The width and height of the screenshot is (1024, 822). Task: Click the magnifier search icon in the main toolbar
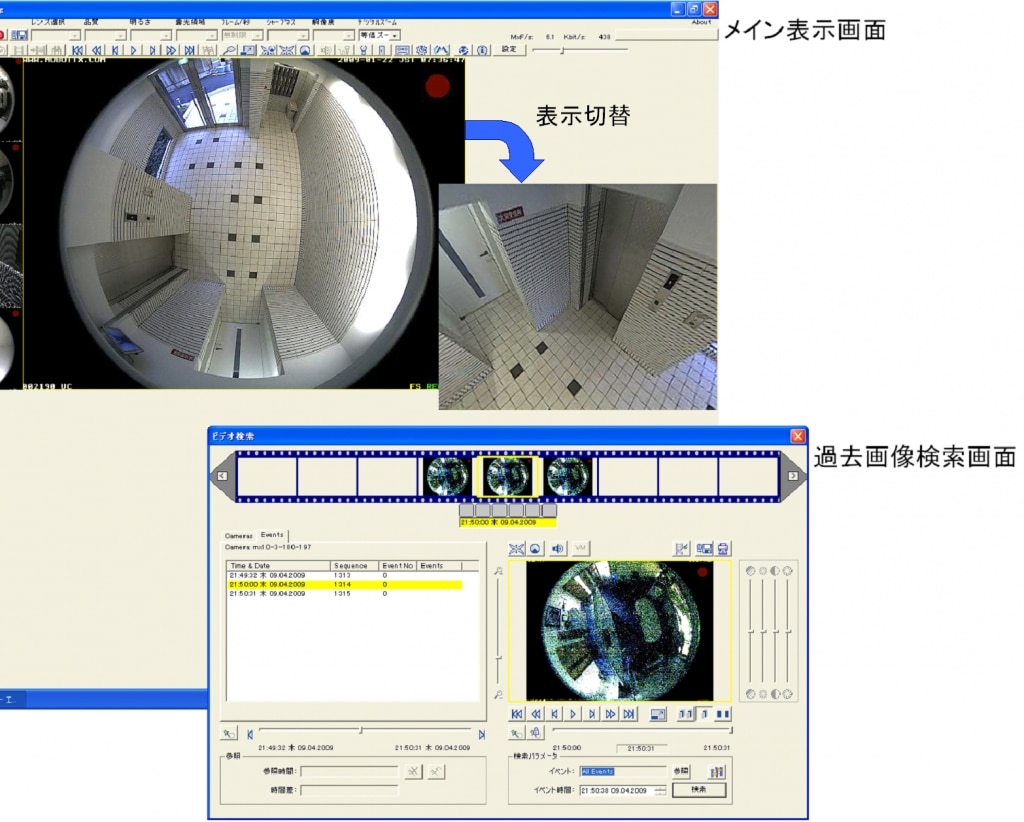(230, 48)
